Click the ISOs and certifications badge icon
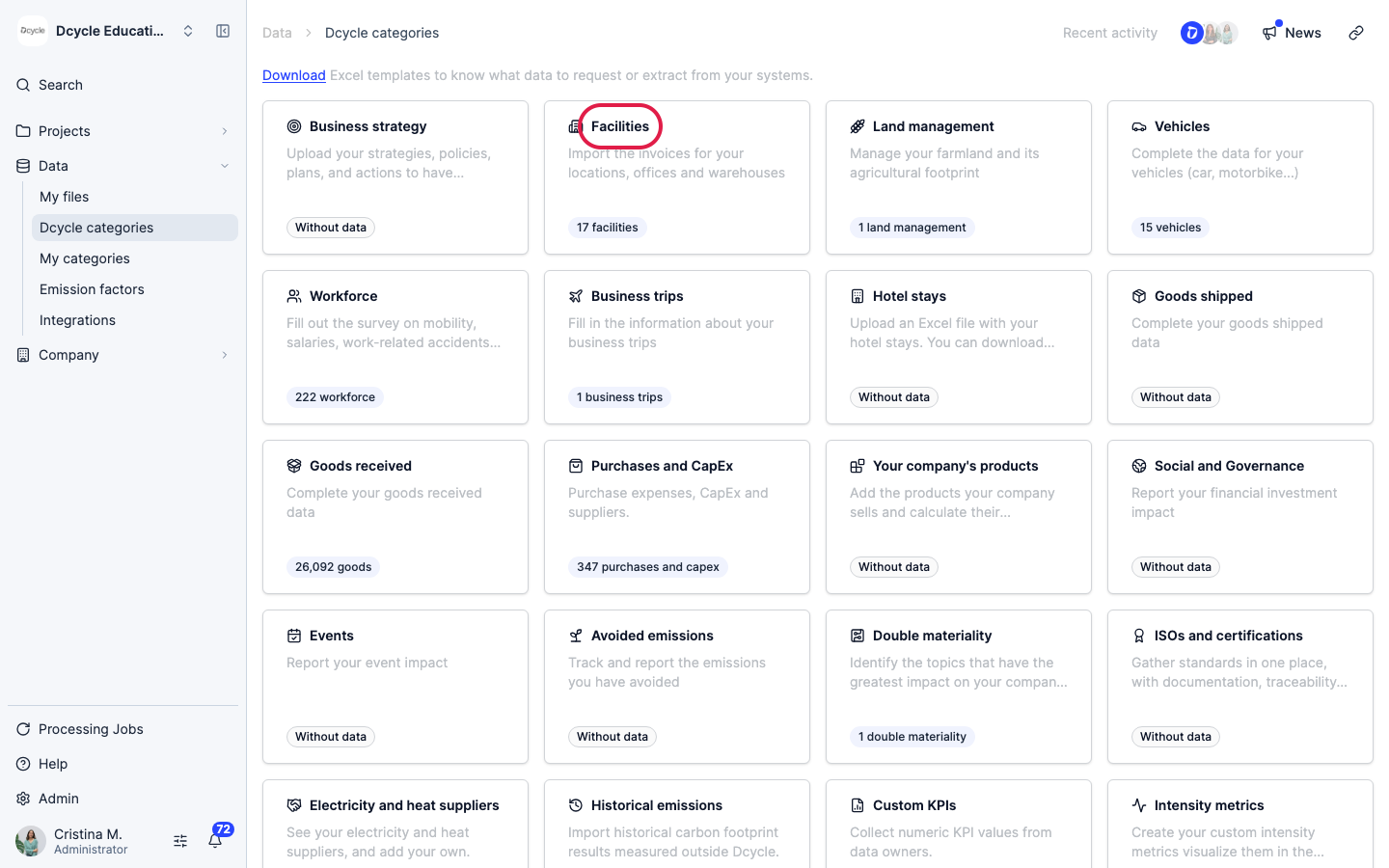The image size is (1389, 868). 1139,636
